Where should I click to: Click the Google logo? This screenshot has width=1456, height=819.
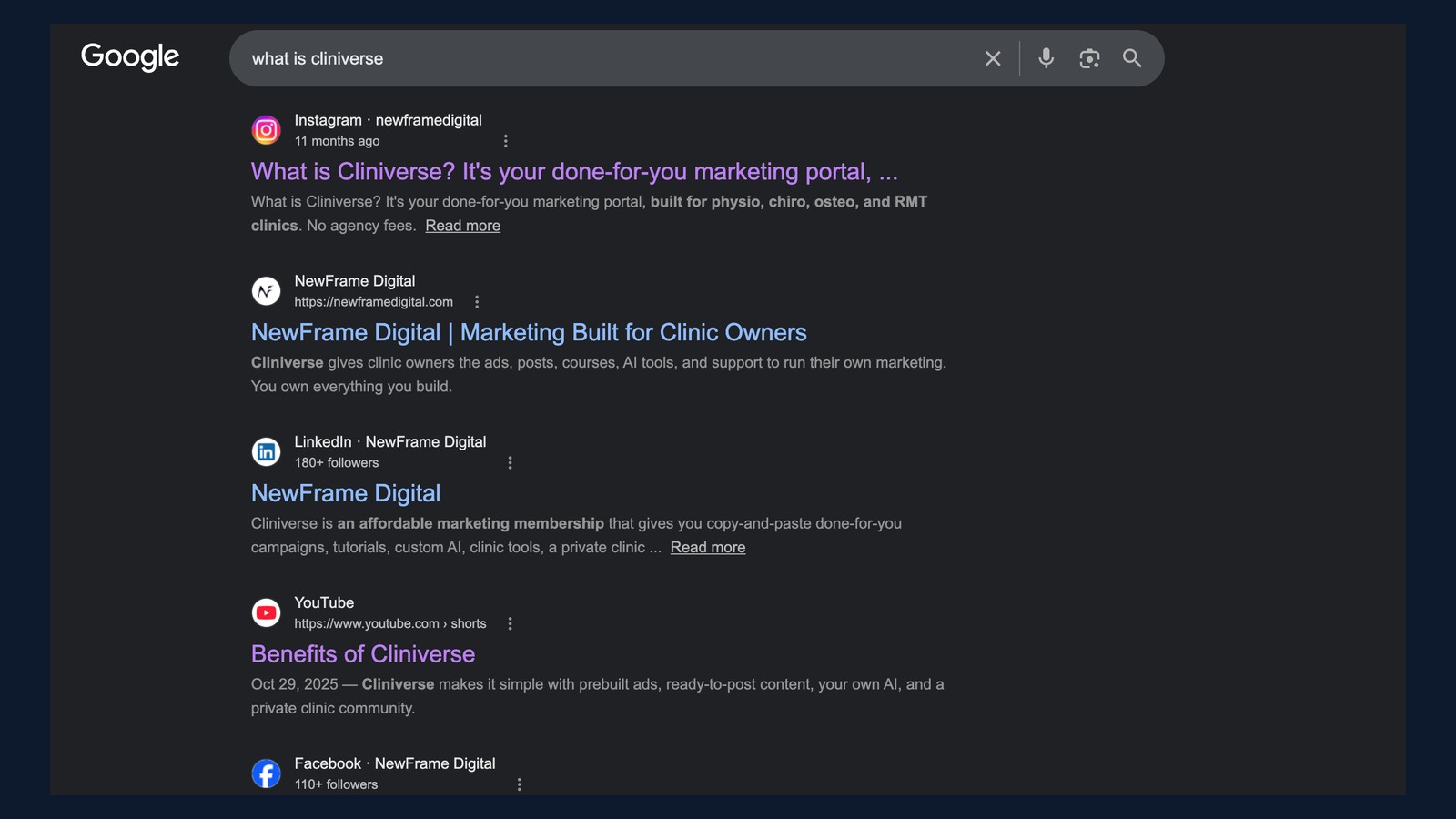coord(130,56)
